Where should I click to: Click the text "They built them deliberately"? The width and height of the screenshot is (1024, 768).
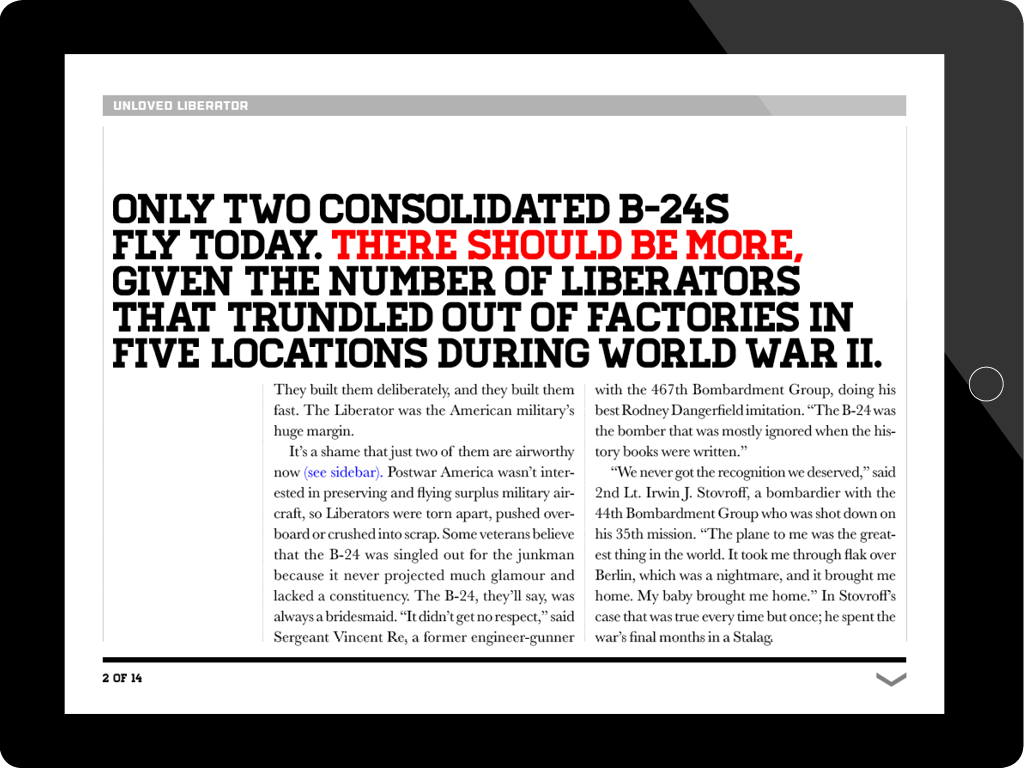[361, 390]
